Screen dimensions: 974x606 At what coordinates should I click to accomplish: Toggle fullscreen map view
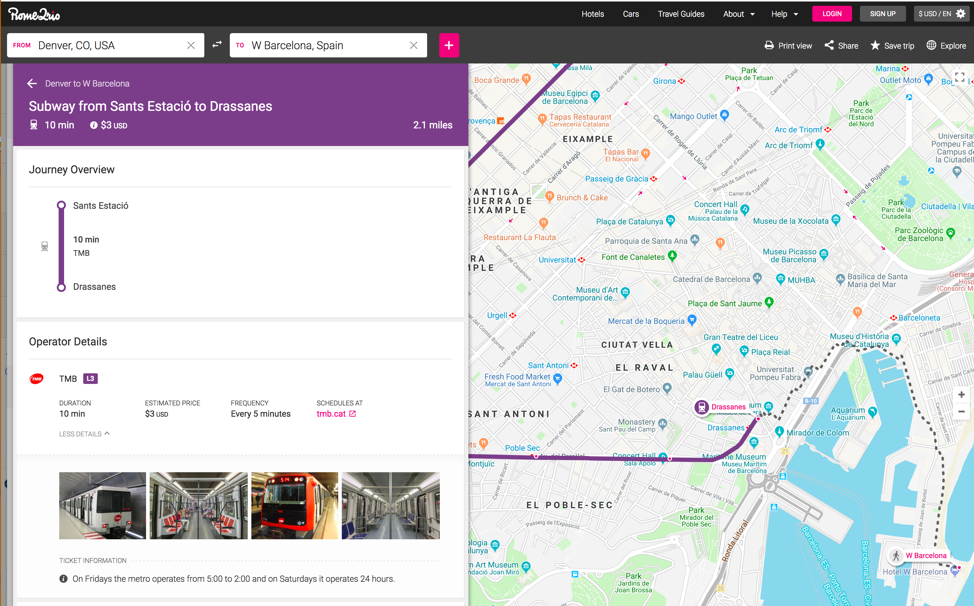(959, 78)
